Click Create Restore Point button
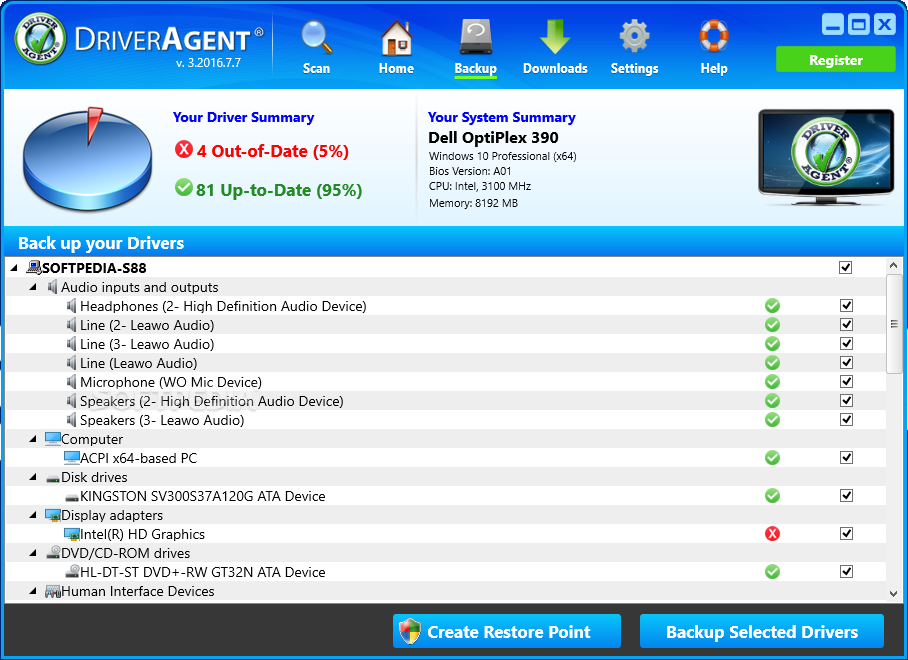 (507, 631)
